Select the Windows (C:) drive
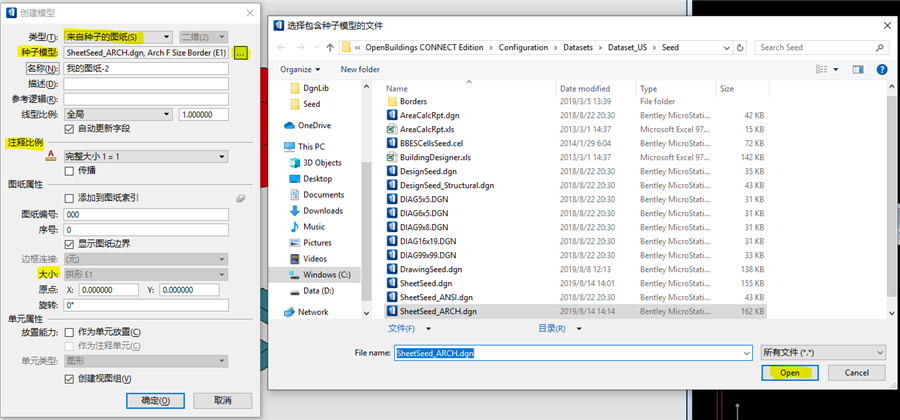900x420 pixels. click(321, 275)
